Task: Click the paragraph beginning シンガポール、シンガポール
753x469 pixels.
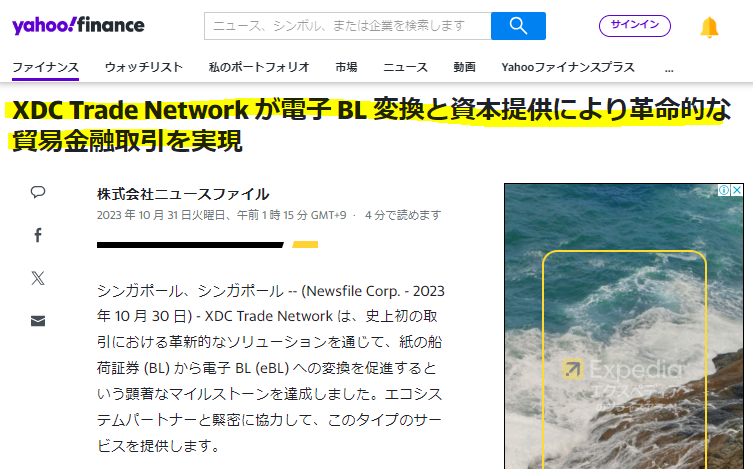Action: [271, 368]
